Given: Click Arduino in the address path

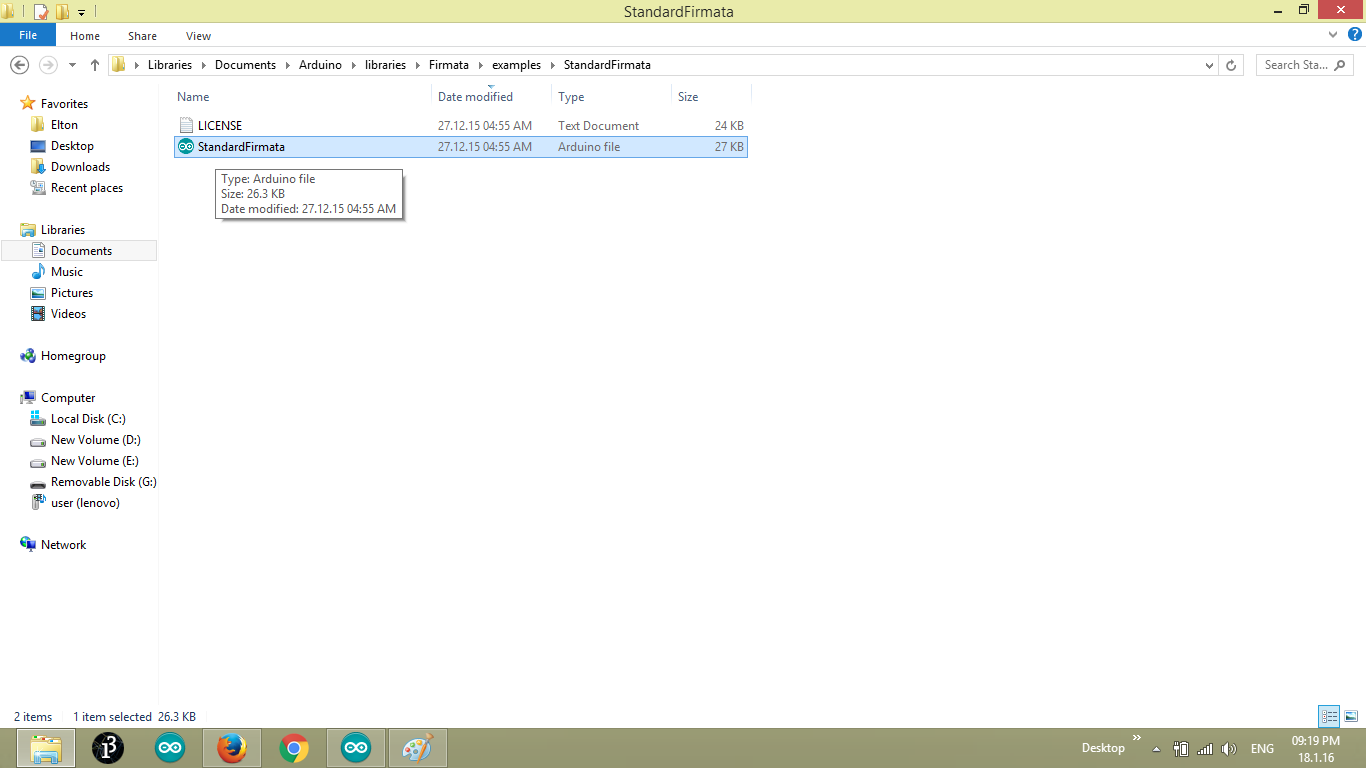Looking at the screenshot, I should tap(320, 65).
